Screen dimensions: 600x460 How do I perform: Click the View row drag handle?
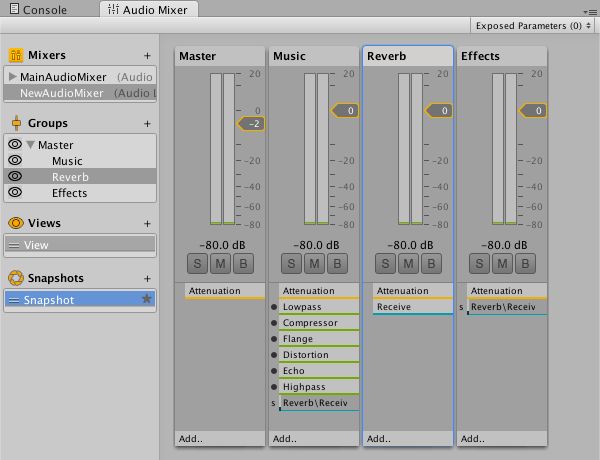click(14, 245)
